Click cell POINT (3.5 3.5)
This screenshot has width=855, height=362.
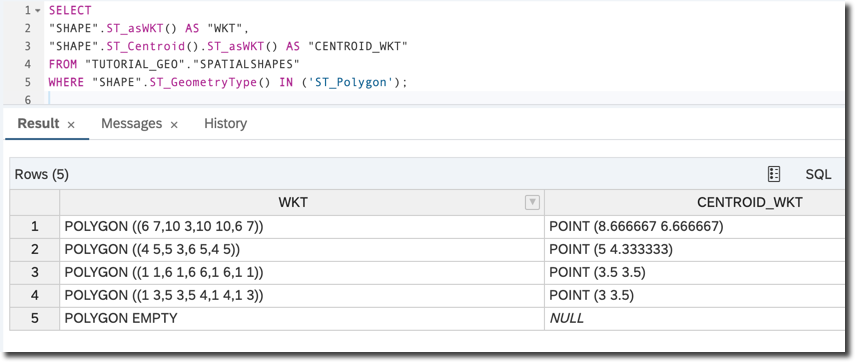coord(694,273)
